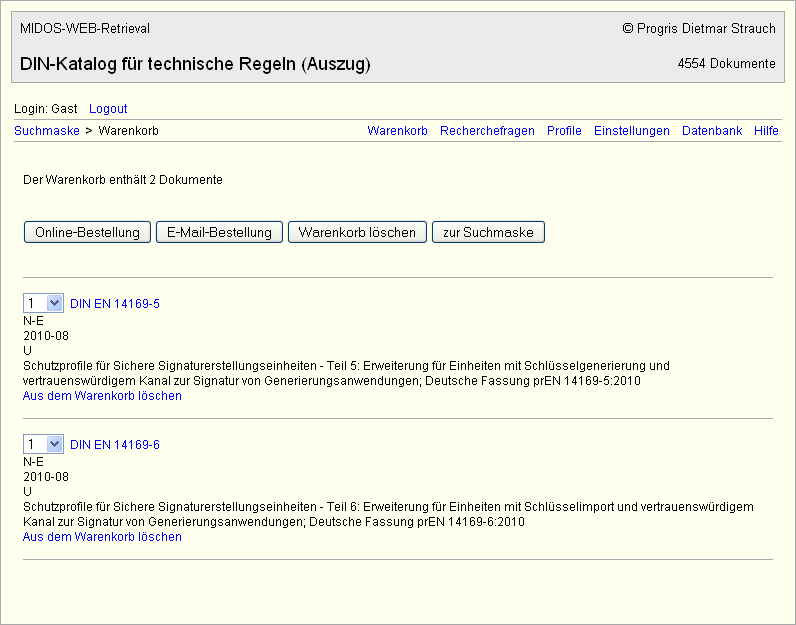This screenshot has height=625, width=796.
Task: Click the Progris Dietmar Strauch copyright text
Action: (x=698, y=29)
